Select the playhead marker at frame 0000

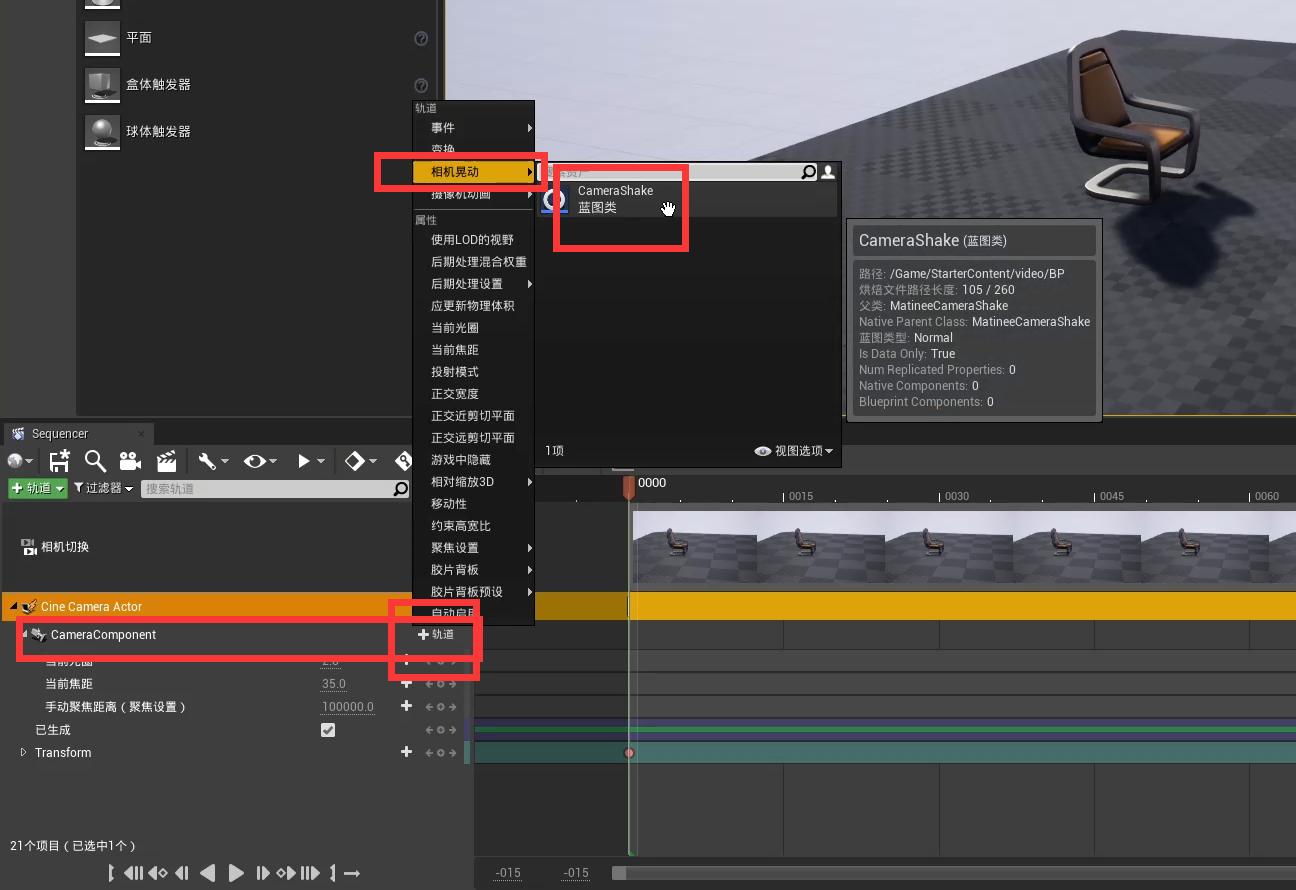point(630,487)
